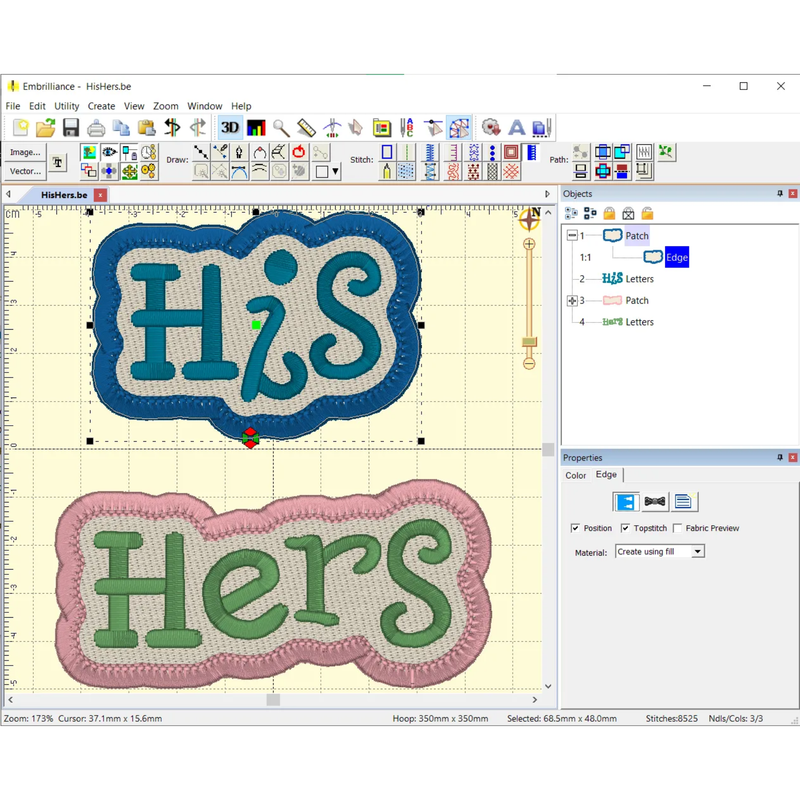Click the horizontal scrollbar thumb under canvas
Screen dimensions: 800x800
pyautogui.click(x=273, y=699)
